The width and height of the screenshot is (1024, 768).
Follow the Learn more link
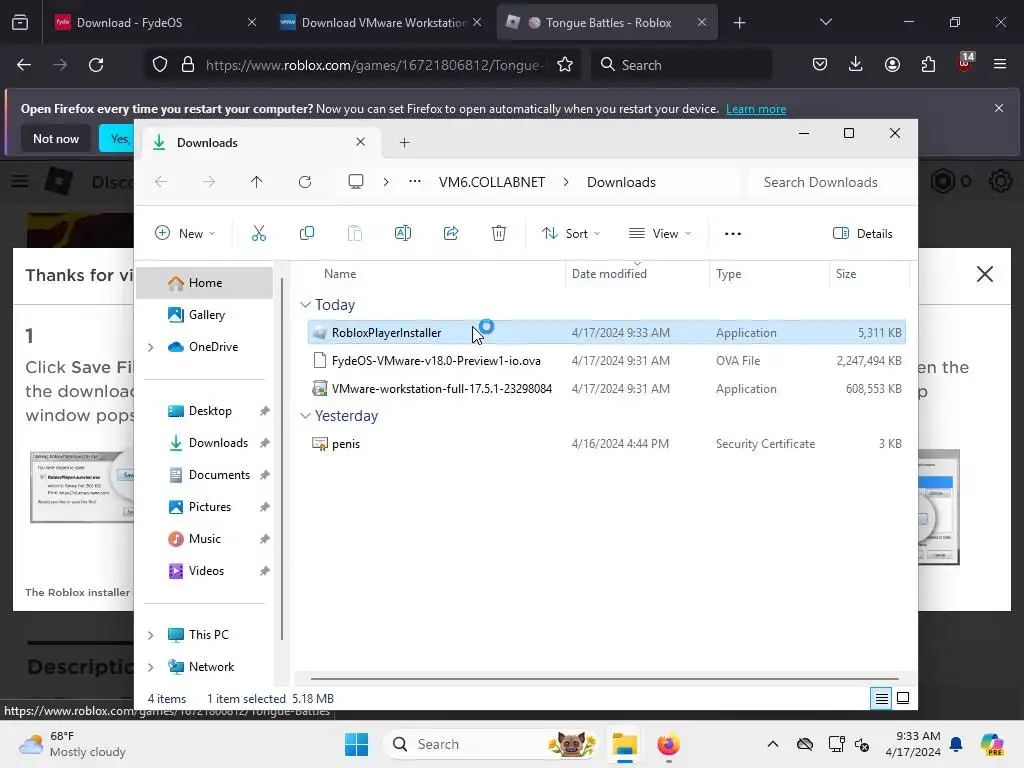(756, 109)
